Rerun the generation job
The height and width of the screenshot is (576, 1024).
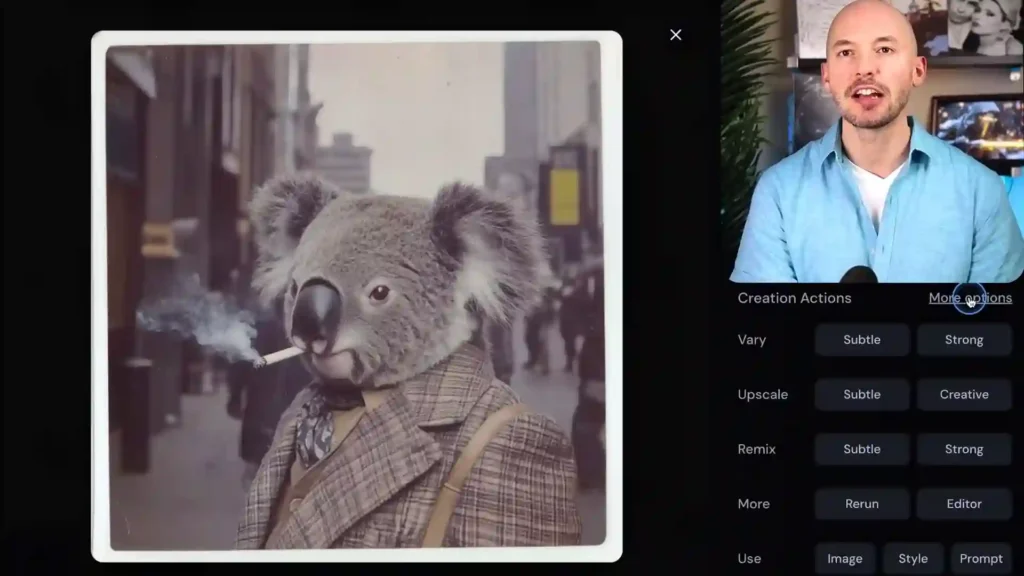coord(861,504)
